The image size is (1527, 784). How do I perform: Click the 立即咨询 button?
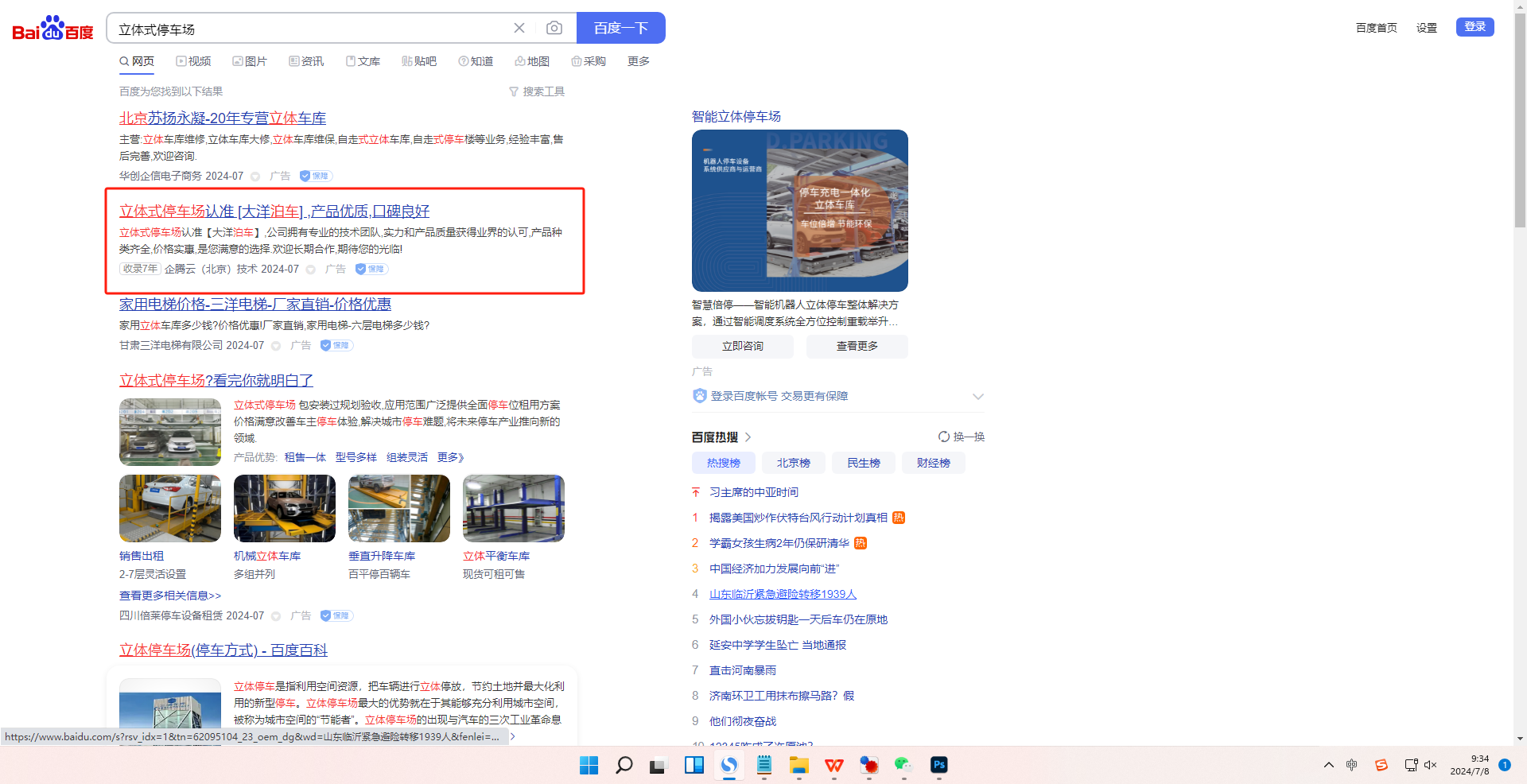pyautogui.click(x=743, y=346)
